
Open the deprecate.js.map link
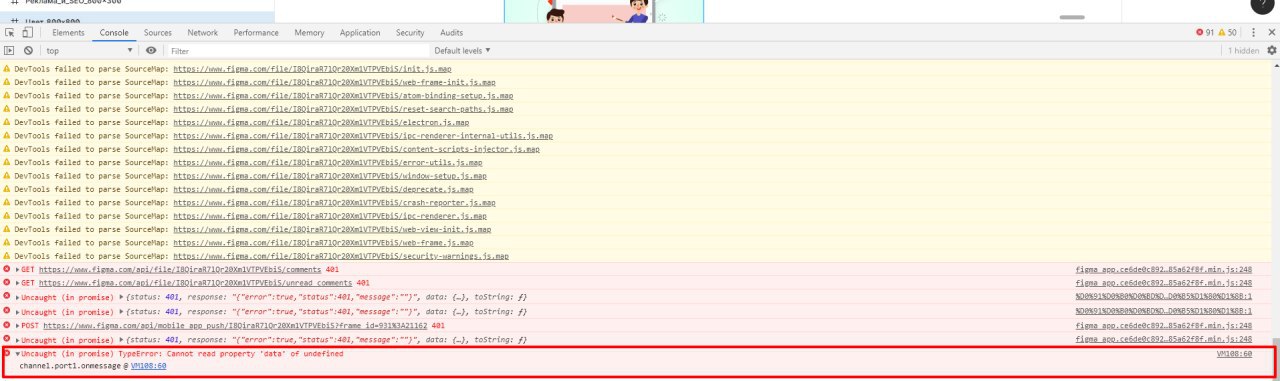[x=323, y=189]
